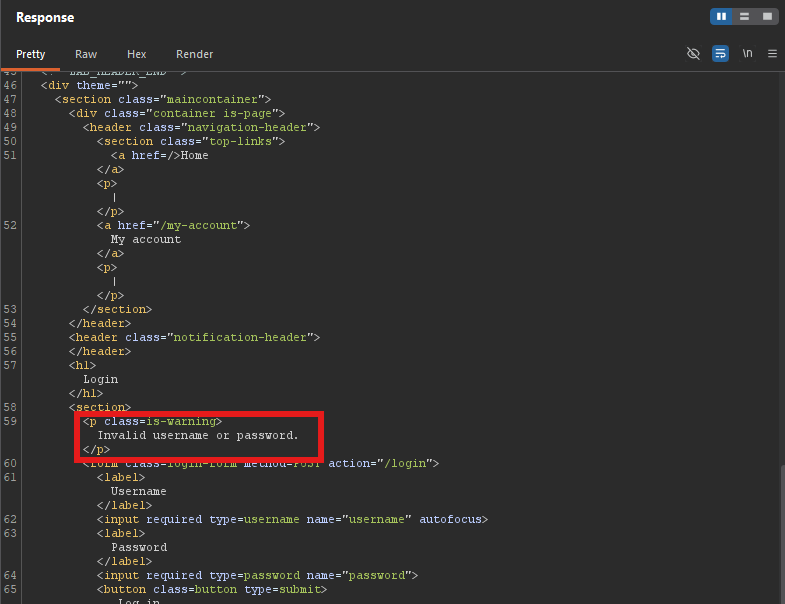Click the '<h1>' opening tag line

[82, 365]
